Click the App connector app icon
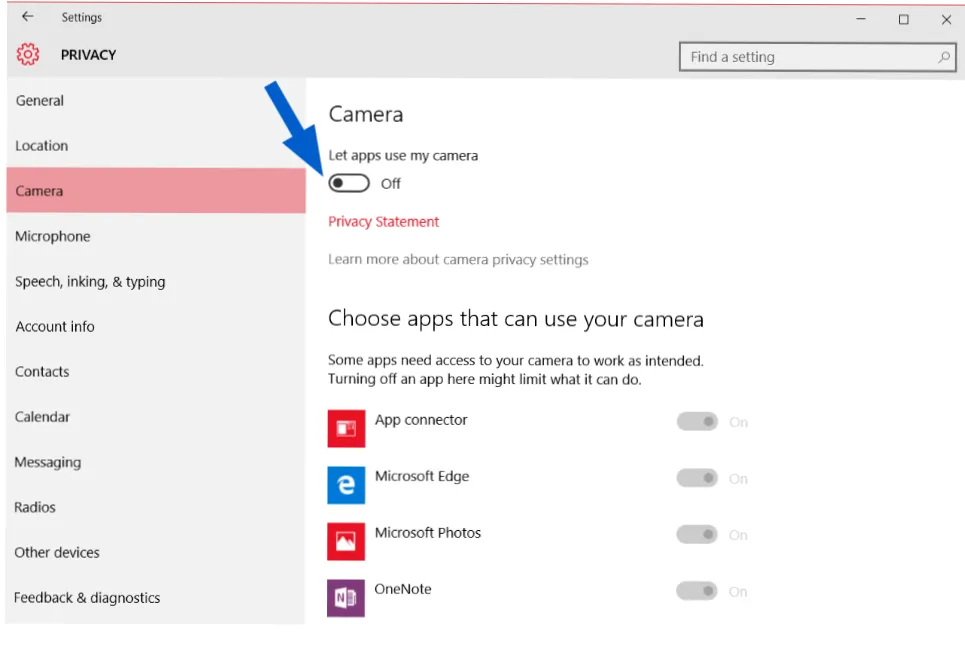Viewport: 965px width, 648px height. coord(346,428)
